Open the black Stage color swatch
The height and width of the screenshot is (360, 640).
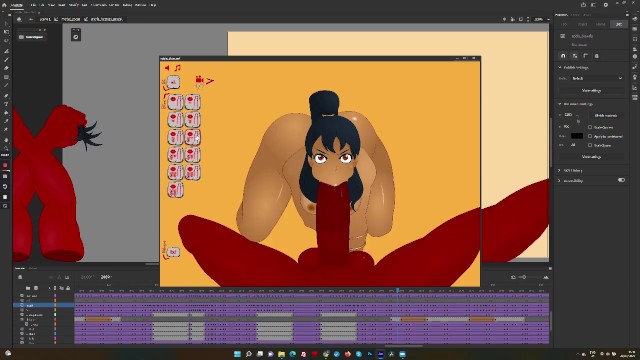click(x=576, y=136)
